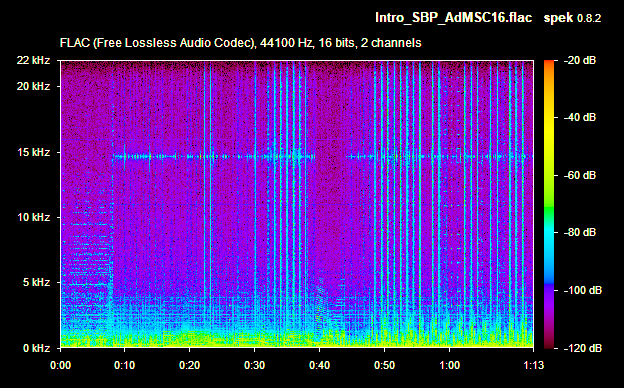Viewport: 624px width, 388px height.
Task: Click the 15 kHz frequency axis label
Action: [x=33, y=152]
